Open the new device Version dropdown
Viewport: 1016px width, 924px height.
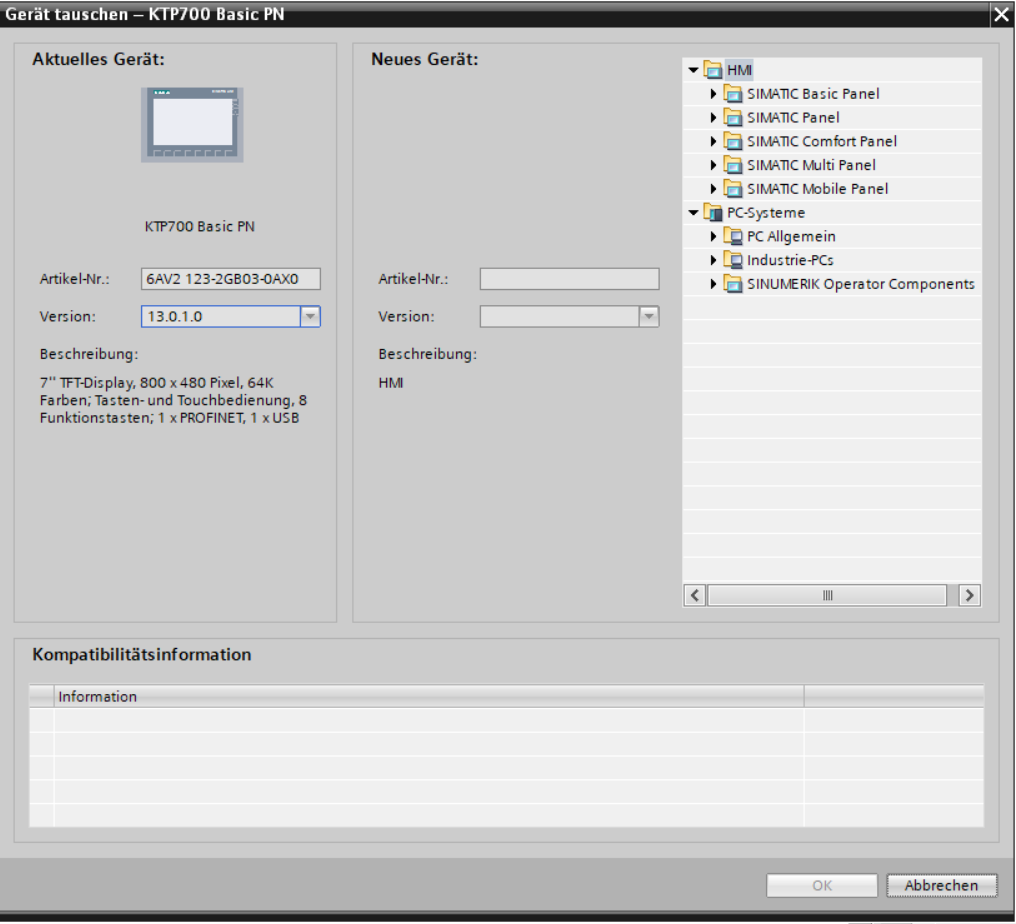click(649, 317)
